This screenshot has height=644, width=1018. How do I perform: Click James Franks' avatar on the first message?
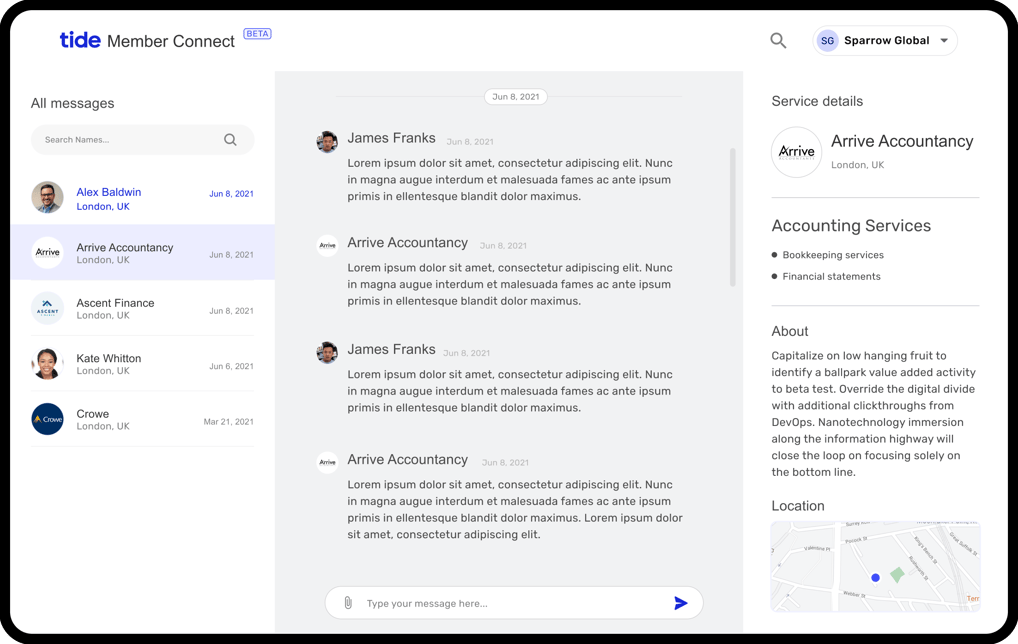(327, 142)
